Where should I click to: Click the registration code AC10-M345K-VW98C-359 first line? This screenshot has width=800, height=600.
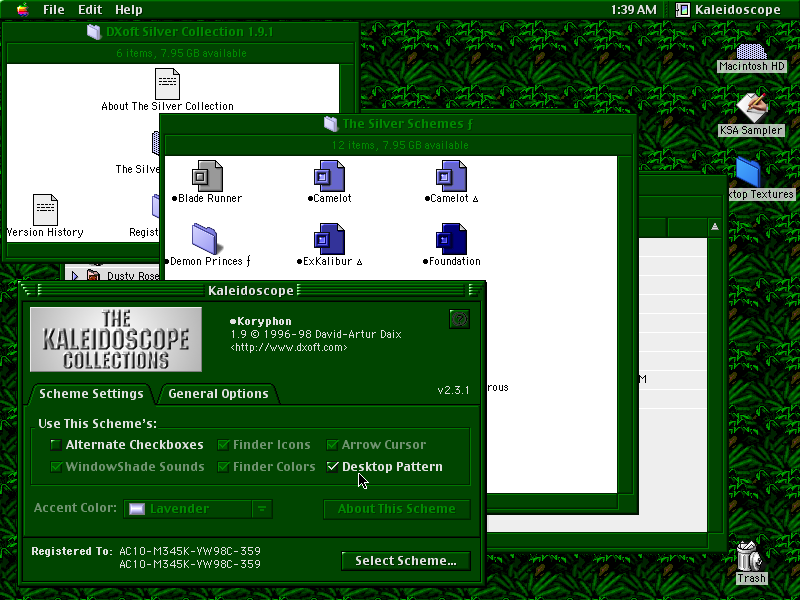click(190, 551)
